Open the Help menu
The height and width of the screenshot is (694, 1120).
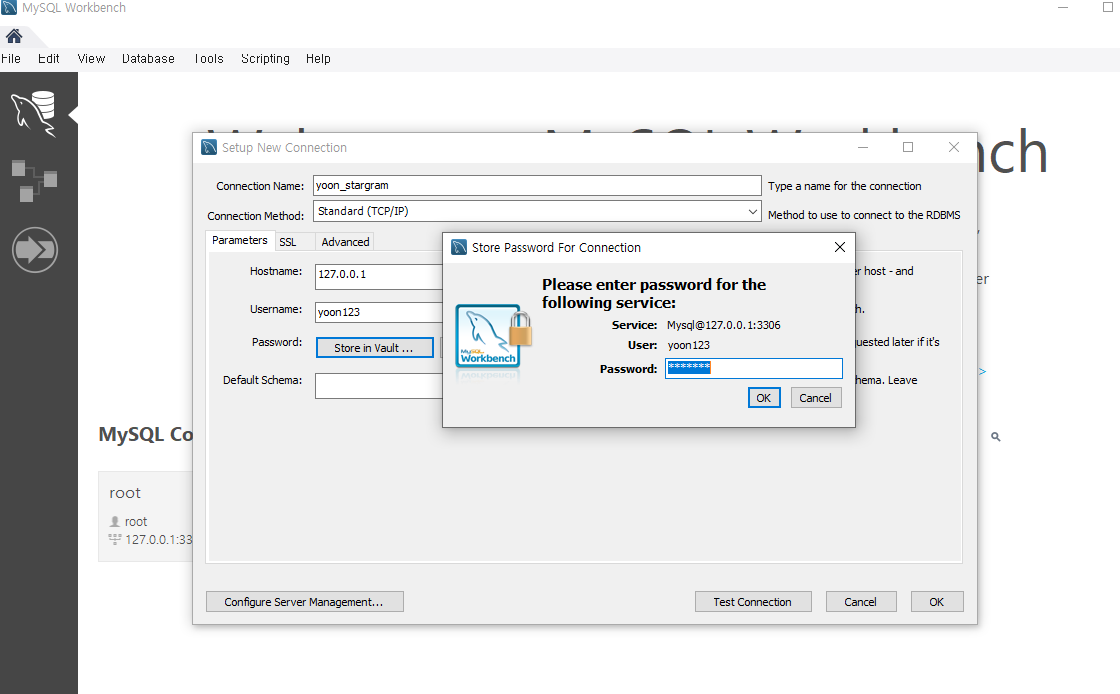(318, 59)
